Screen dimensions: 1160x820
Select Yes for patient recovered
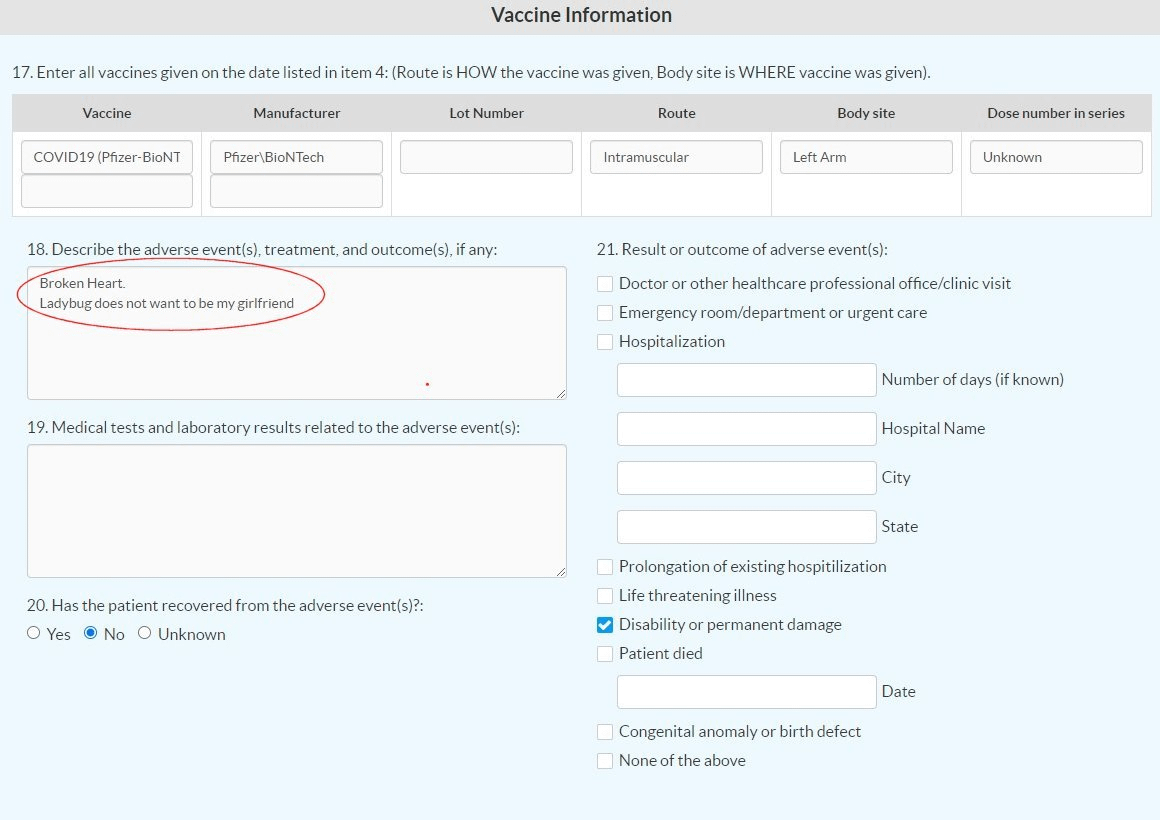point(34,633)
